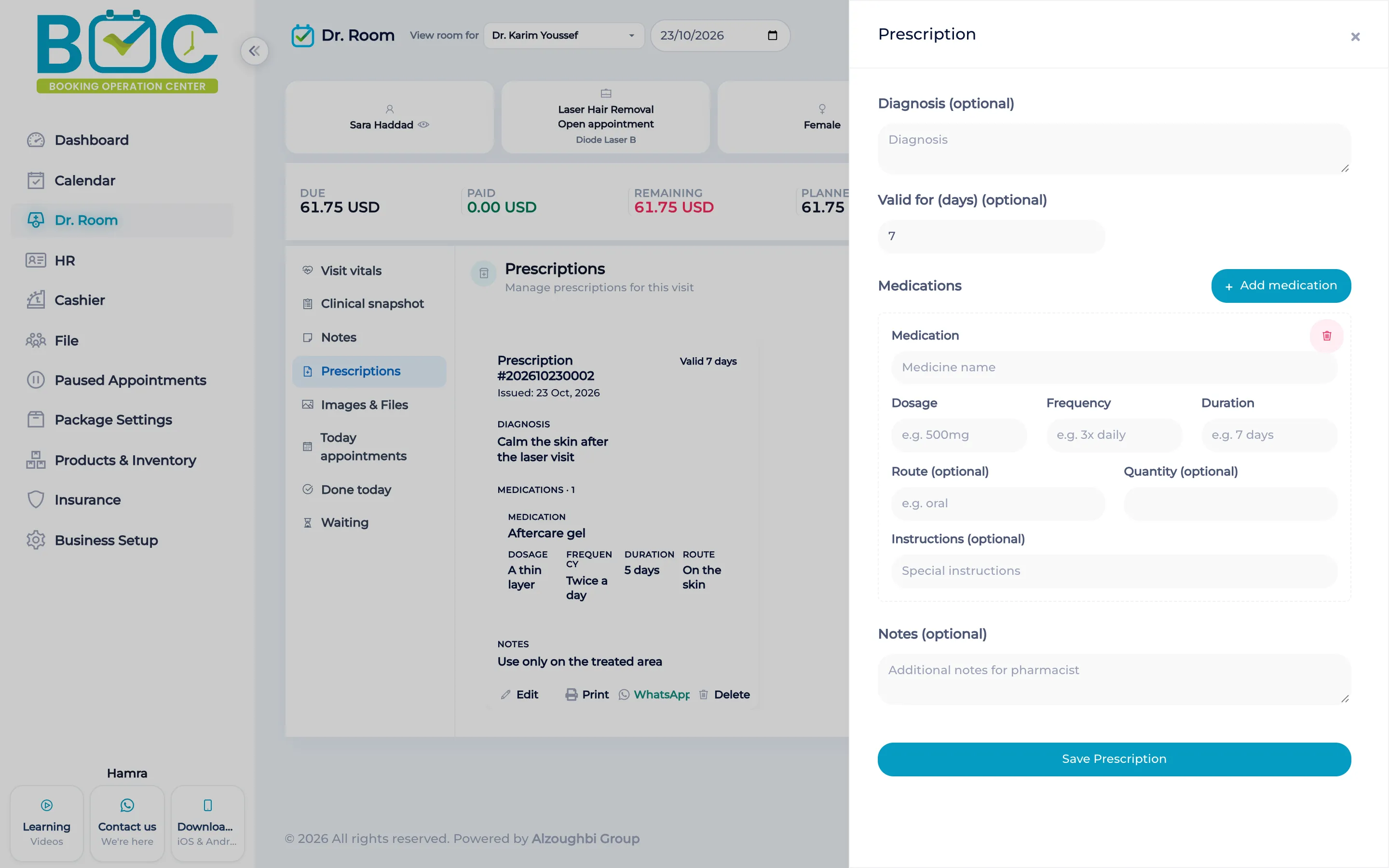Screen dimensions: 1389x868
Task: Switch to the Visit vitals tab
Action: pos(369,271)
